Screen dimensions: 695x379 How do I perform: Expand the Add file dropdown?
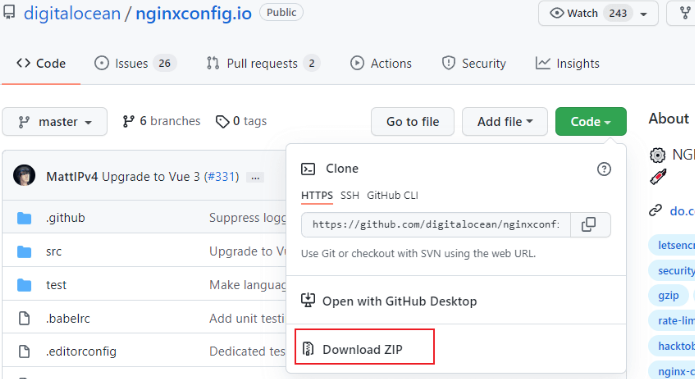[x=505, y=121]
